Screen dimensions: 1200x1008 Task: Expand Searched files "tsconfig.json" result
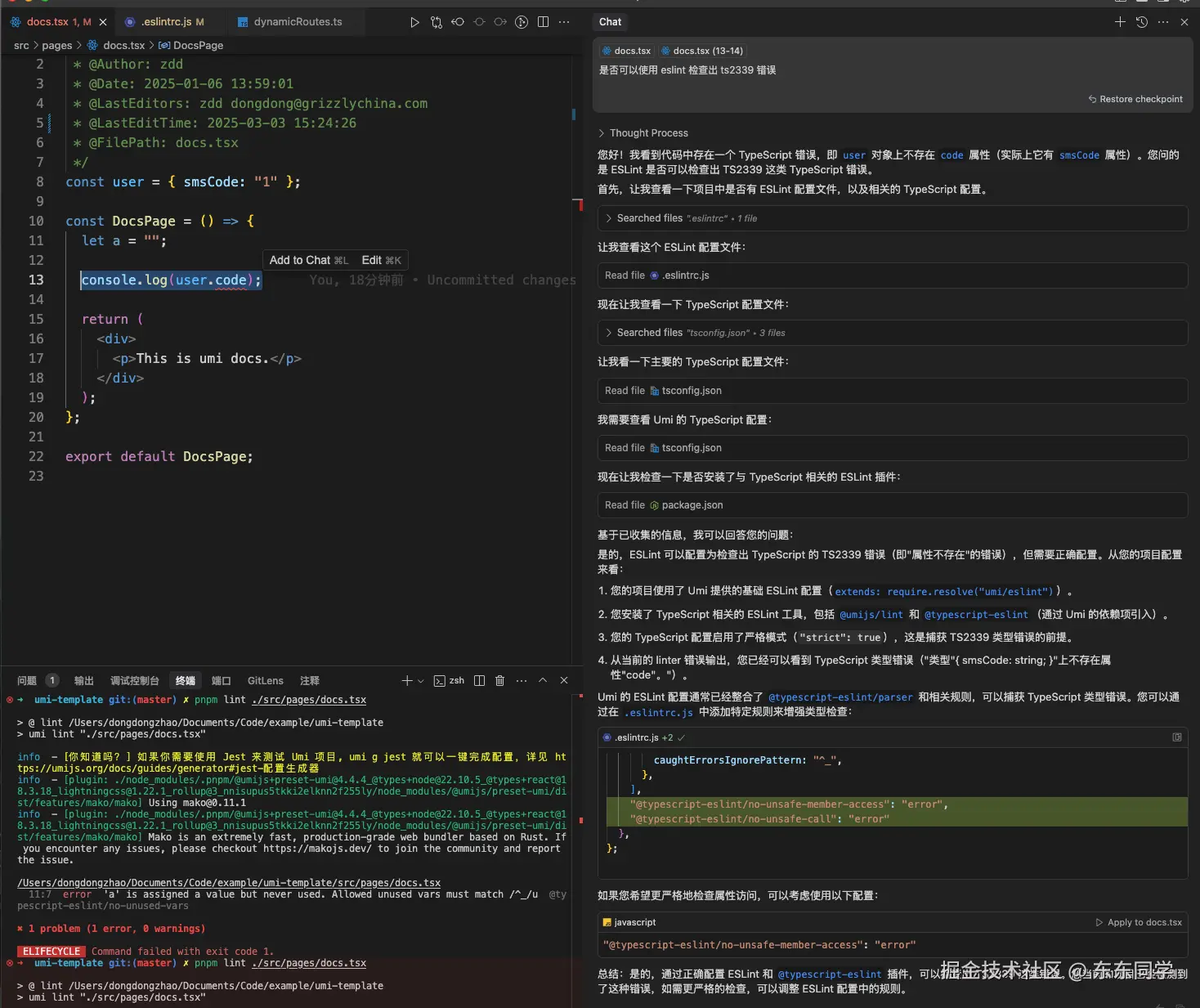(x=893, y=333)
